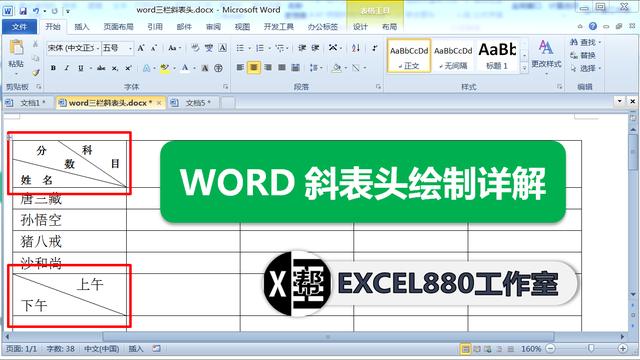
Task: Click the Format Painter brush icon
Action: pyautogui.click(x=36, y=73)
